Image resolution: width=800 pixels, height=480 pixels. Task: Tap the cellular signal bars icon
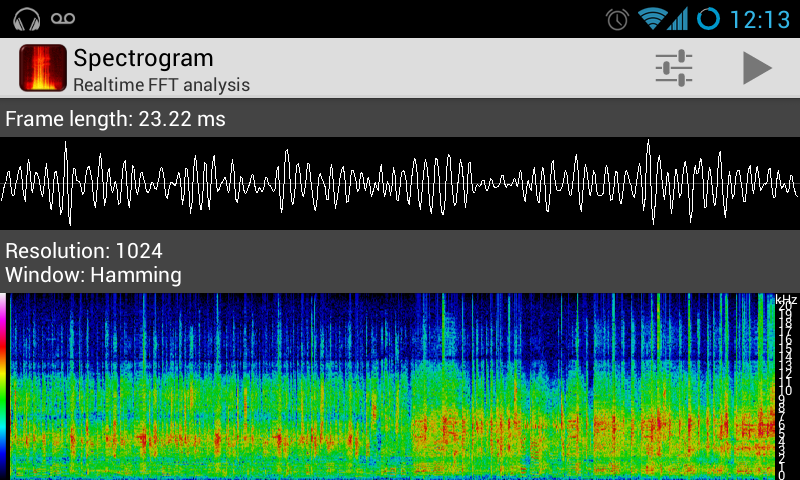[x=678, y=19]
